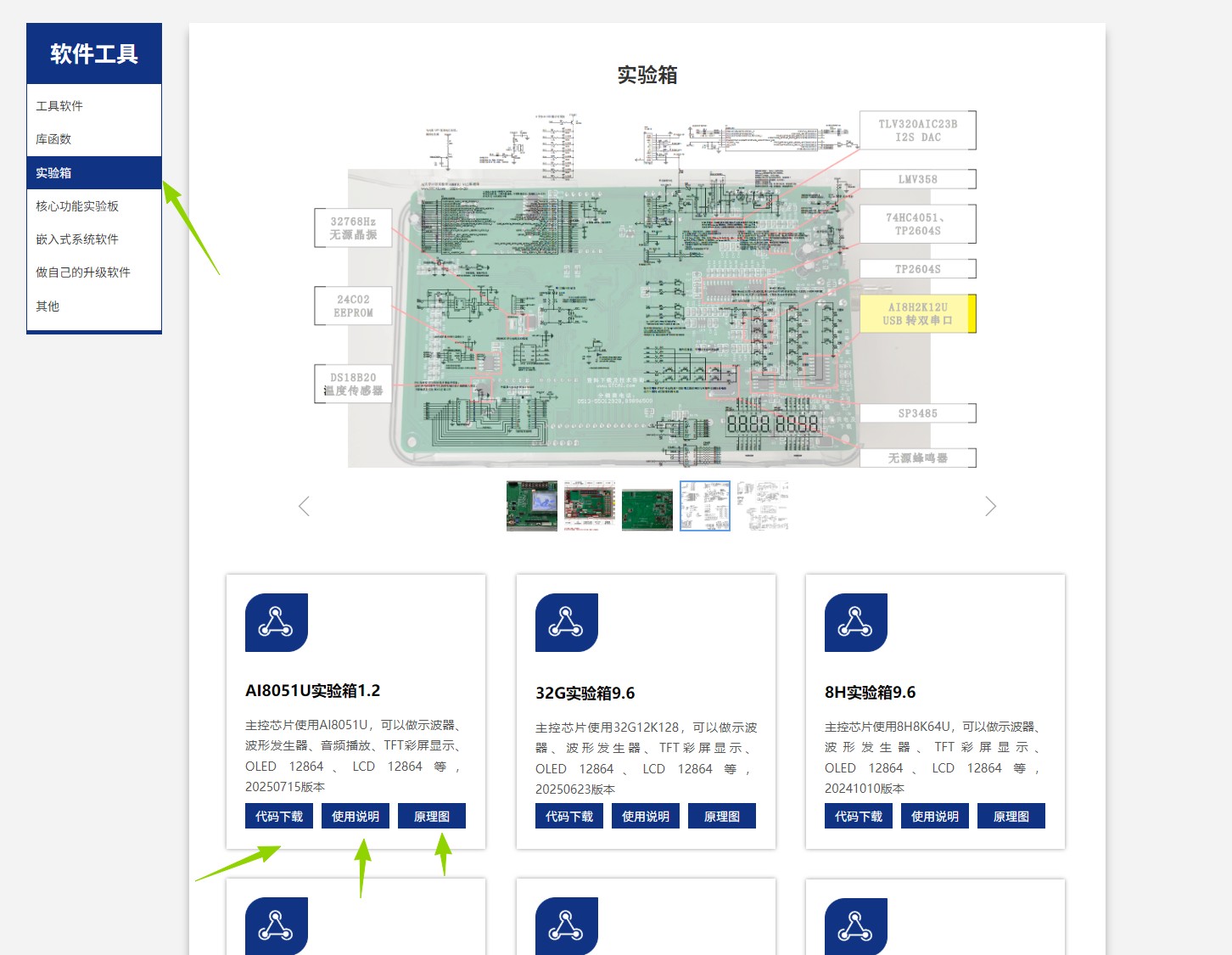Click 代码下载 on the 32G实验箱9.6 card

(569, 816)
